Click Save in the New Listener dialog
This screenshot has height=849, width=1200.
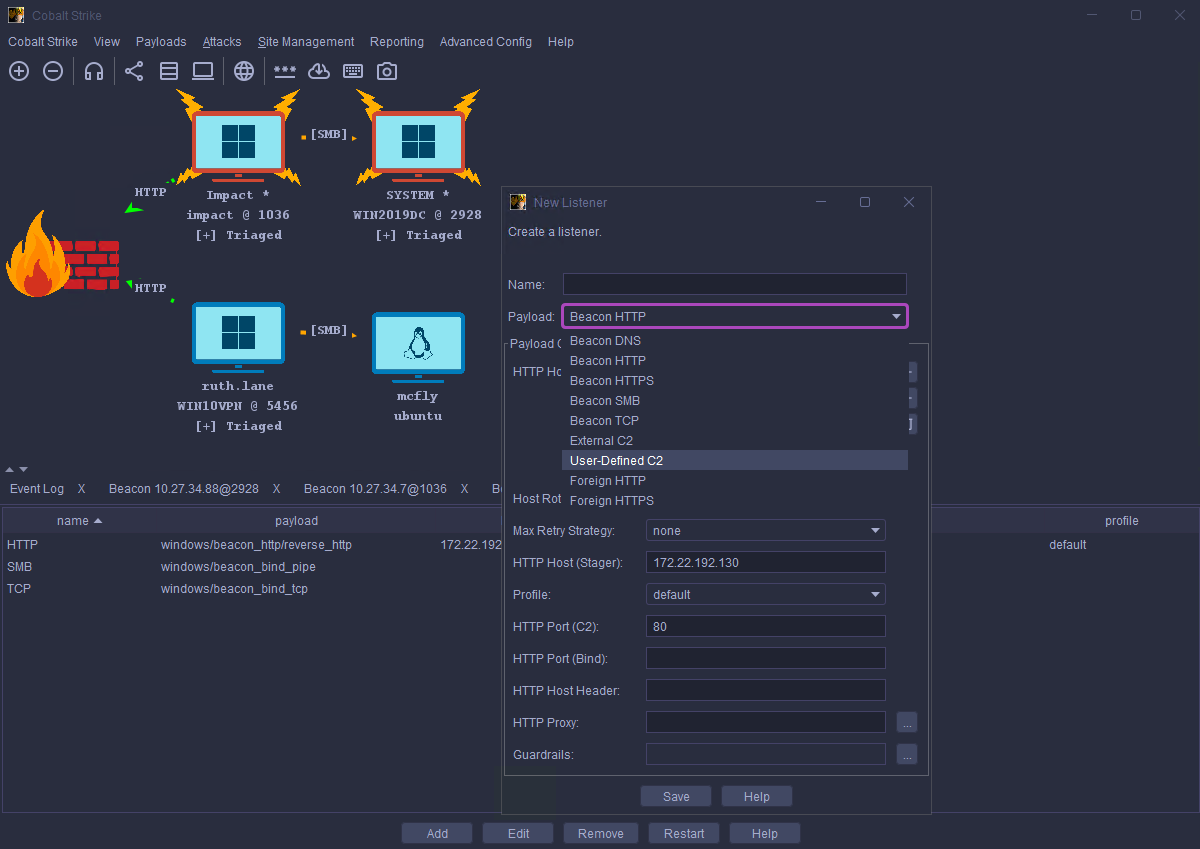[x=676, y=797]
